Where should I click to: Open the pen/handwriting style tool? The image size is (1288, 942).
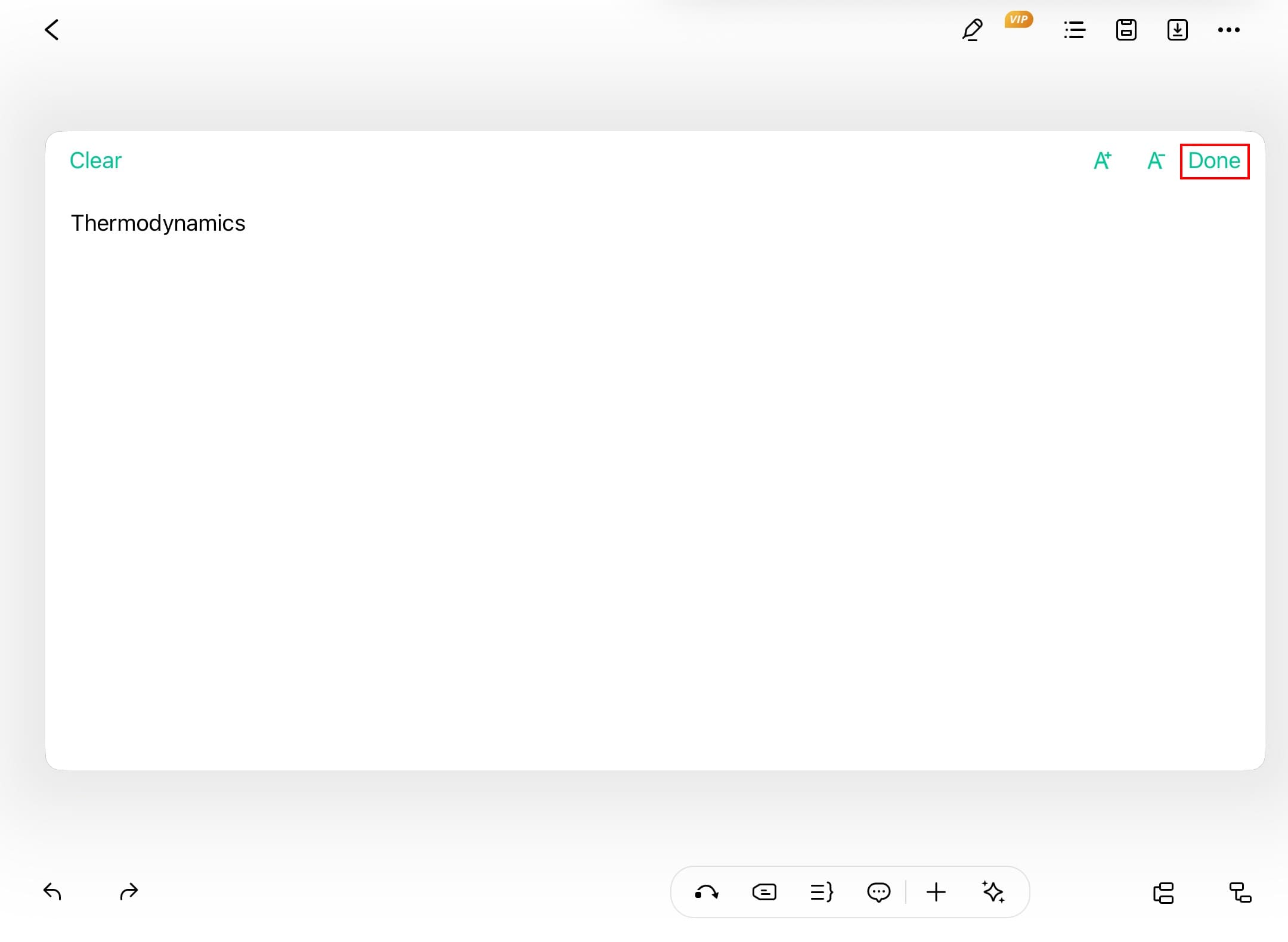coord(972,30)
